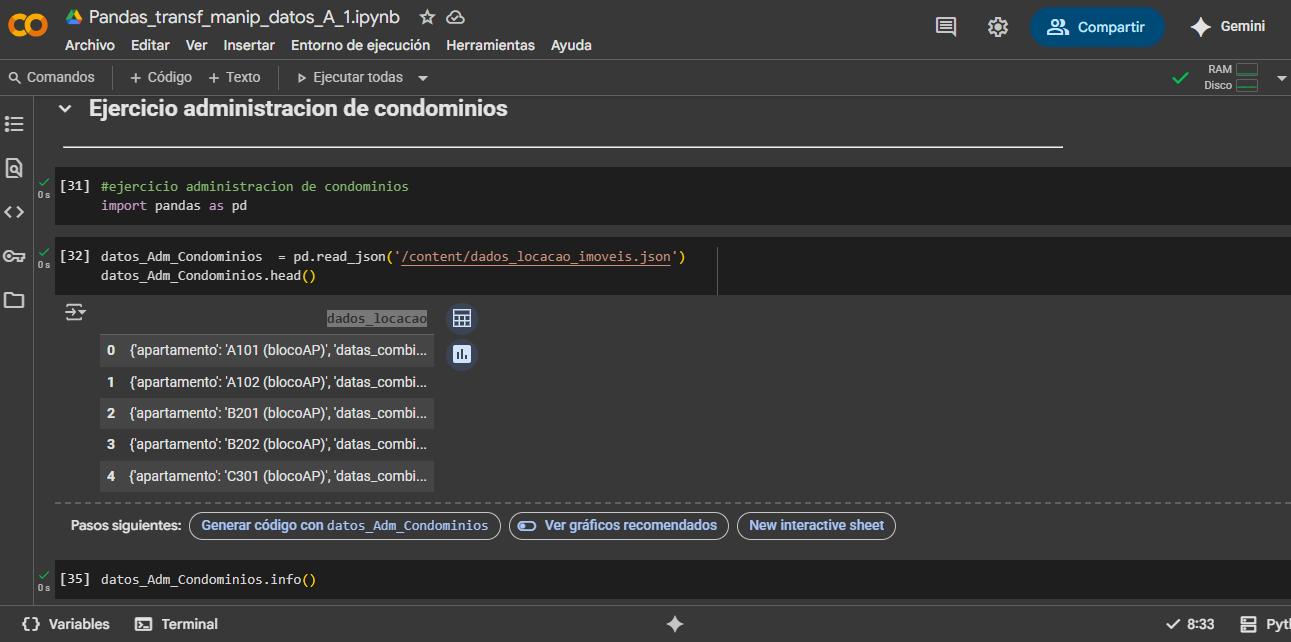Viewport: 1291px width, 642px height.
Task: Click the datos_Adm_Condominios.head() code line
Action: [208, 275]
